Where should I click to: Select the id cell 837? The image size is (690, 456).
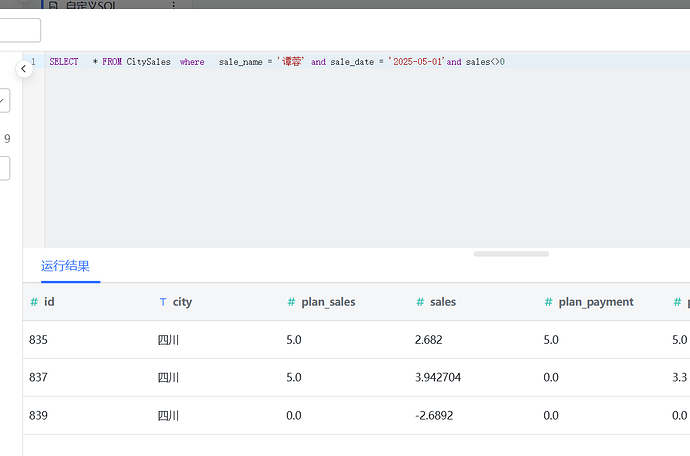click(38, 378)
